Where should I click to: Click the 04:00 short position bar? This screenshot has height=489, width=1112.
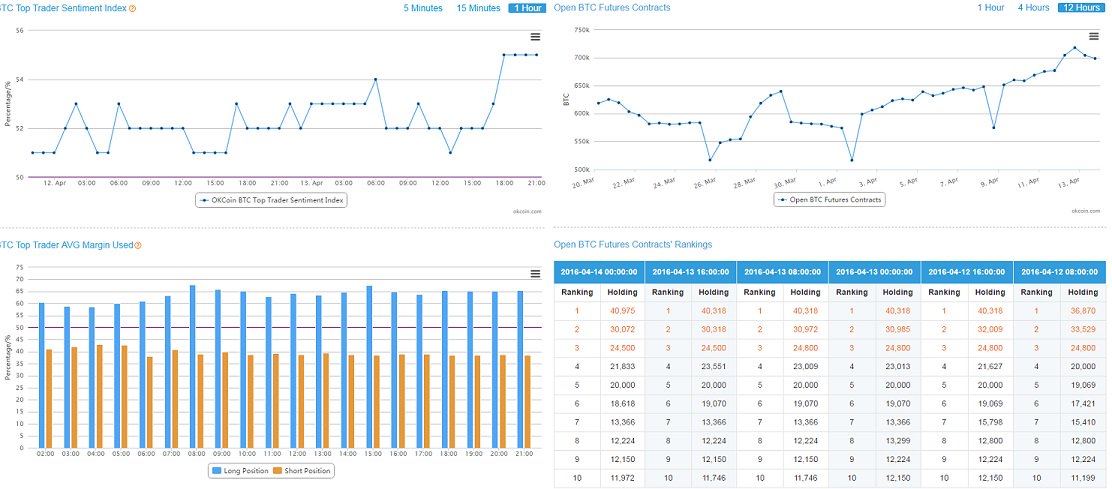99,396
